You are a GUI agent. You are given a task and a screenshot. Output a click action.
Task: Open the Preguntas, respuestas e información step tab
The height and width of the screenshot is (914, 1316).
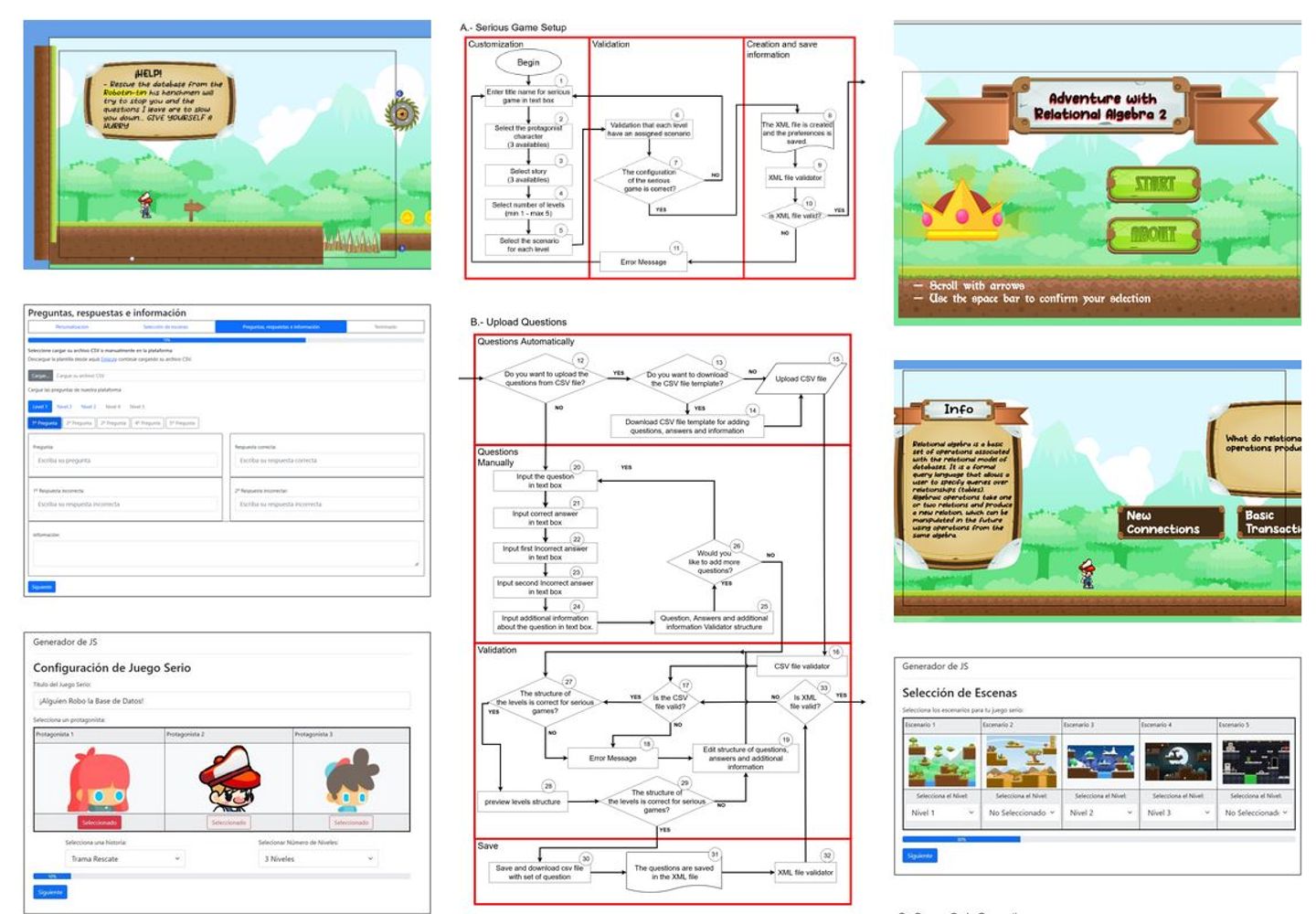[281, 326]
